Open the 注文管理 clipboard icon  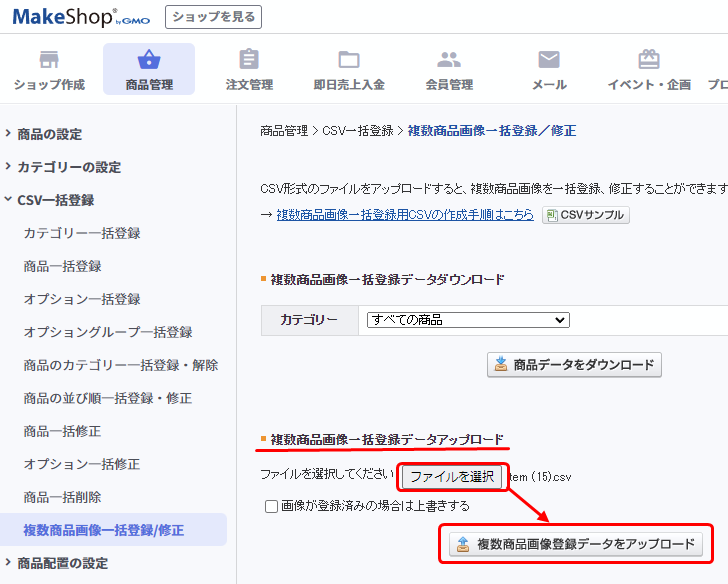coord(249,60)
